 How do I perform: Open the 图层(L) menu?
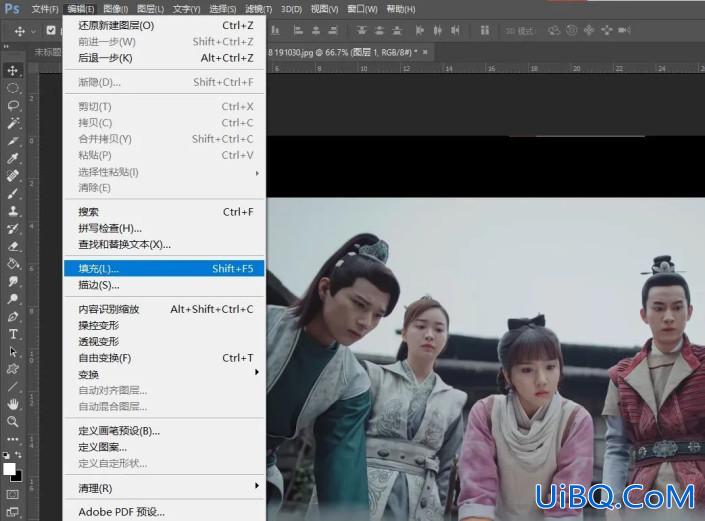point(150,9)
